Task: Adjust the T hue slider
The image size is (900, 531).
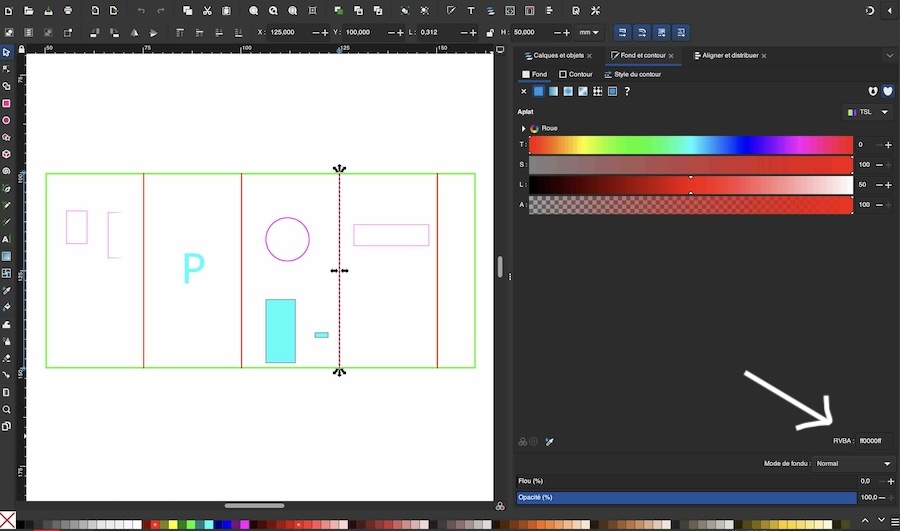Action: pos(690,145)
